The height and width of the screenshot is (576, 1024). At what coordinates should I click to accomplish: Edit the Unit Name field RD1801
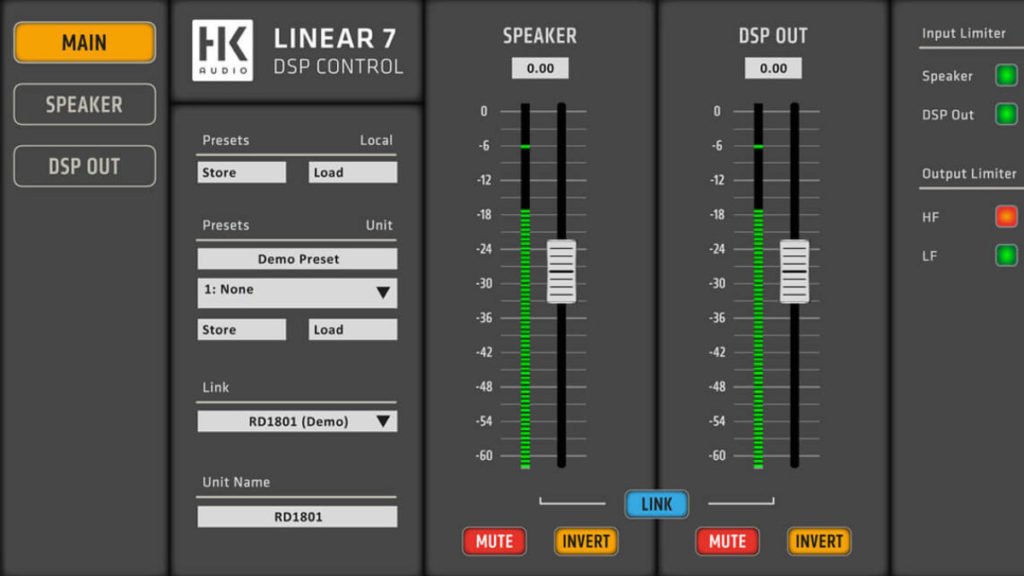[297, 517]
